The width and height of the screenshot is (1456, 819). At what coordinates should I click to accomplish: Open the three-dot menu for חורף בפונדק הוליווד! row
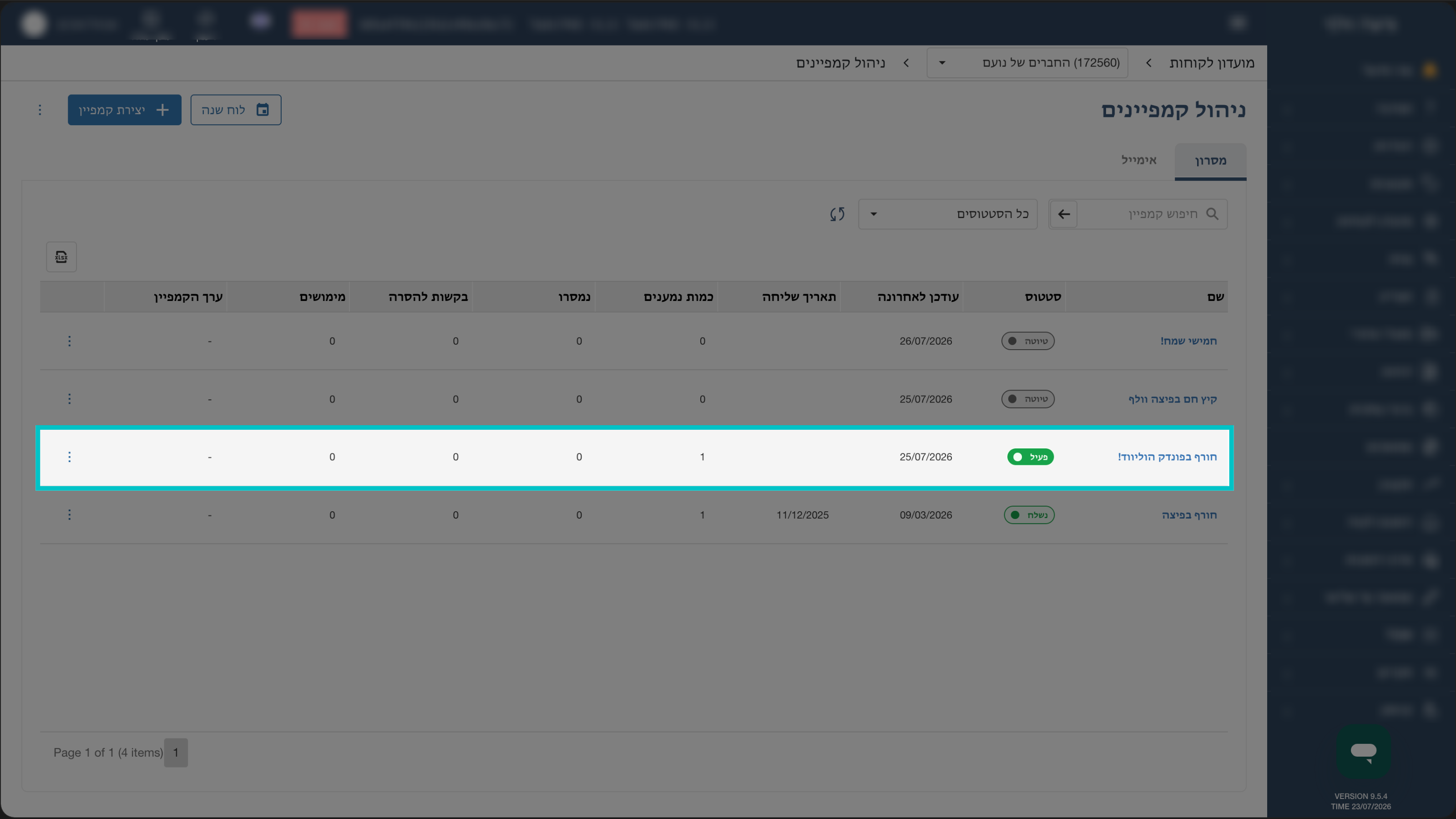70,457
